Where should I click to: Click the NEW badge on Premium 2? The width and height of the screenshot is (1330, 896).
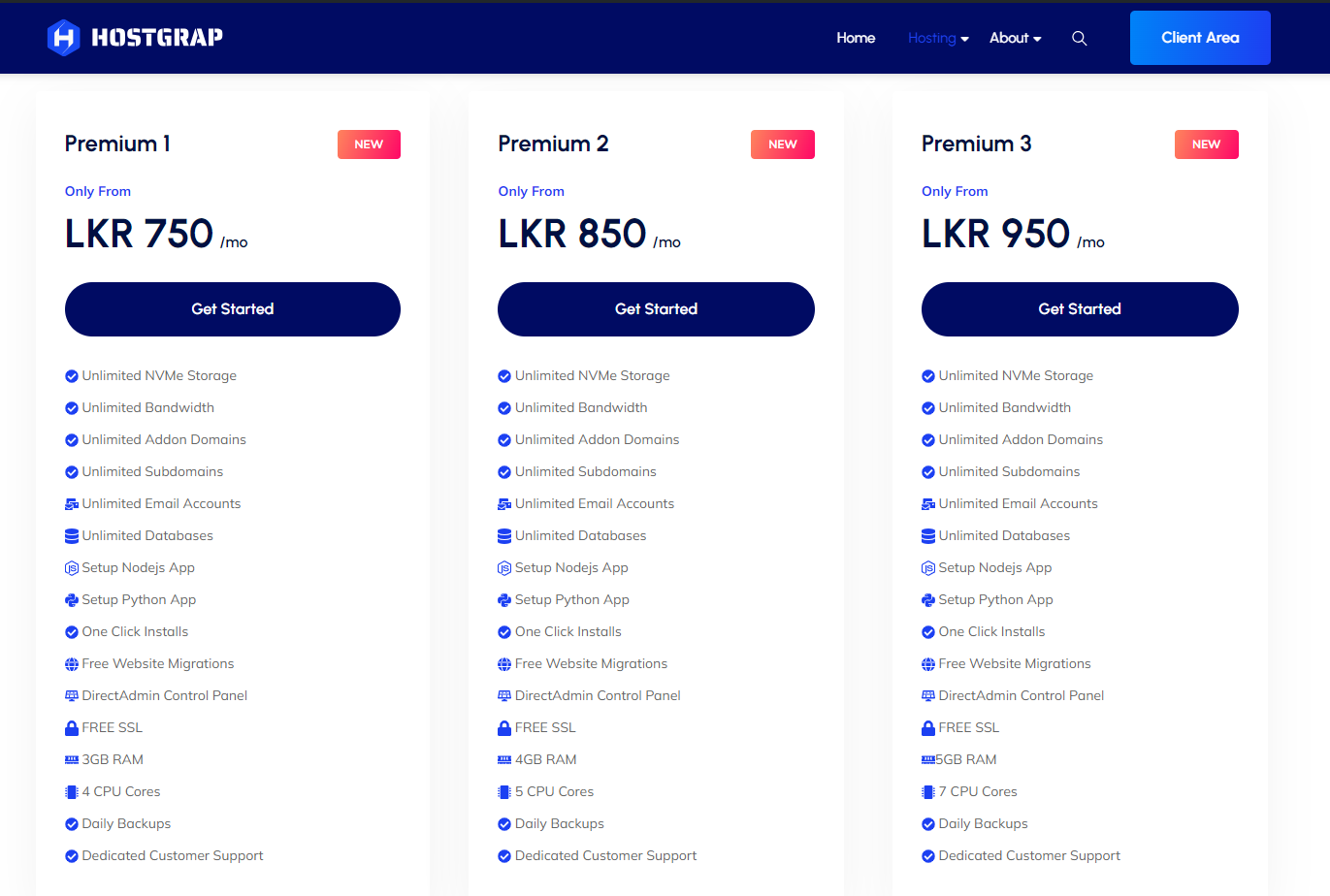pos(783,144)
